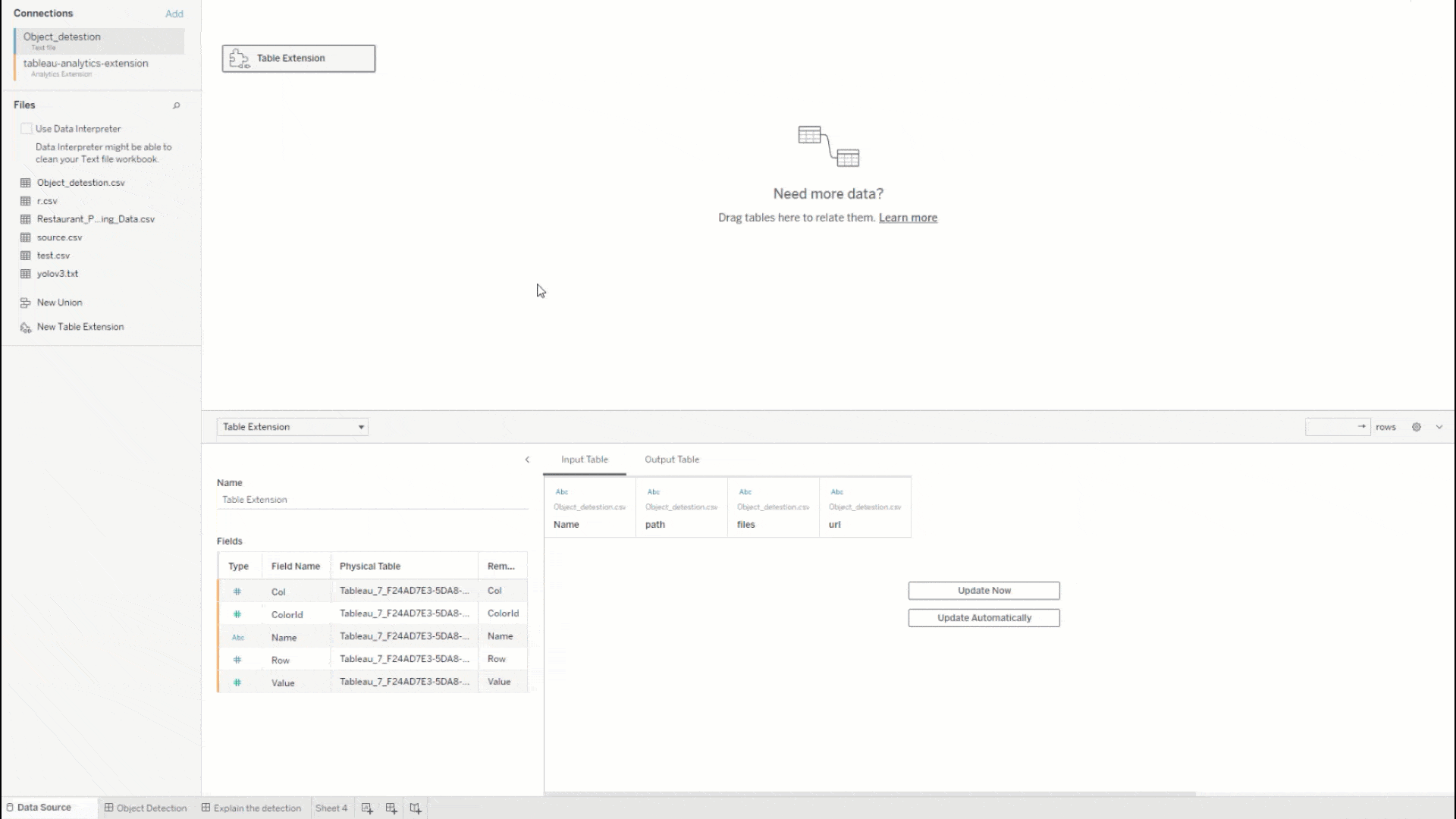The image size is (1456, 819).
Task: Click the Update Automatically button
Action: (x=984, y=617)
